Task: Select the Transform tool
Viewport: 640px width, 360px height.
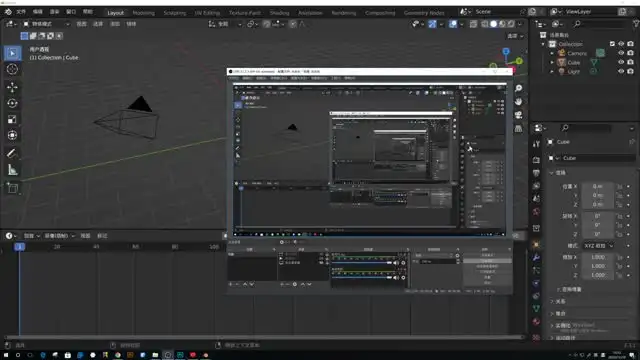Action: 12,135
